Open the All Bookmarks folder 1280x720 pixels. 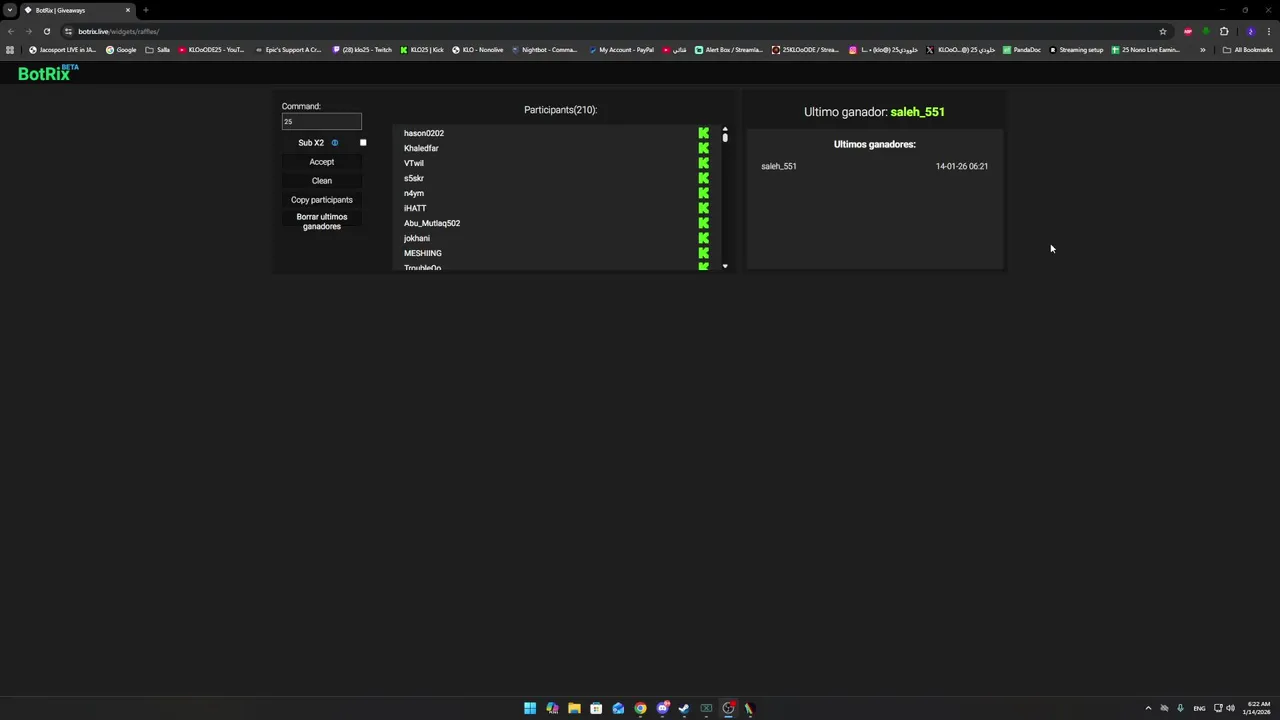click(1247, 50)
